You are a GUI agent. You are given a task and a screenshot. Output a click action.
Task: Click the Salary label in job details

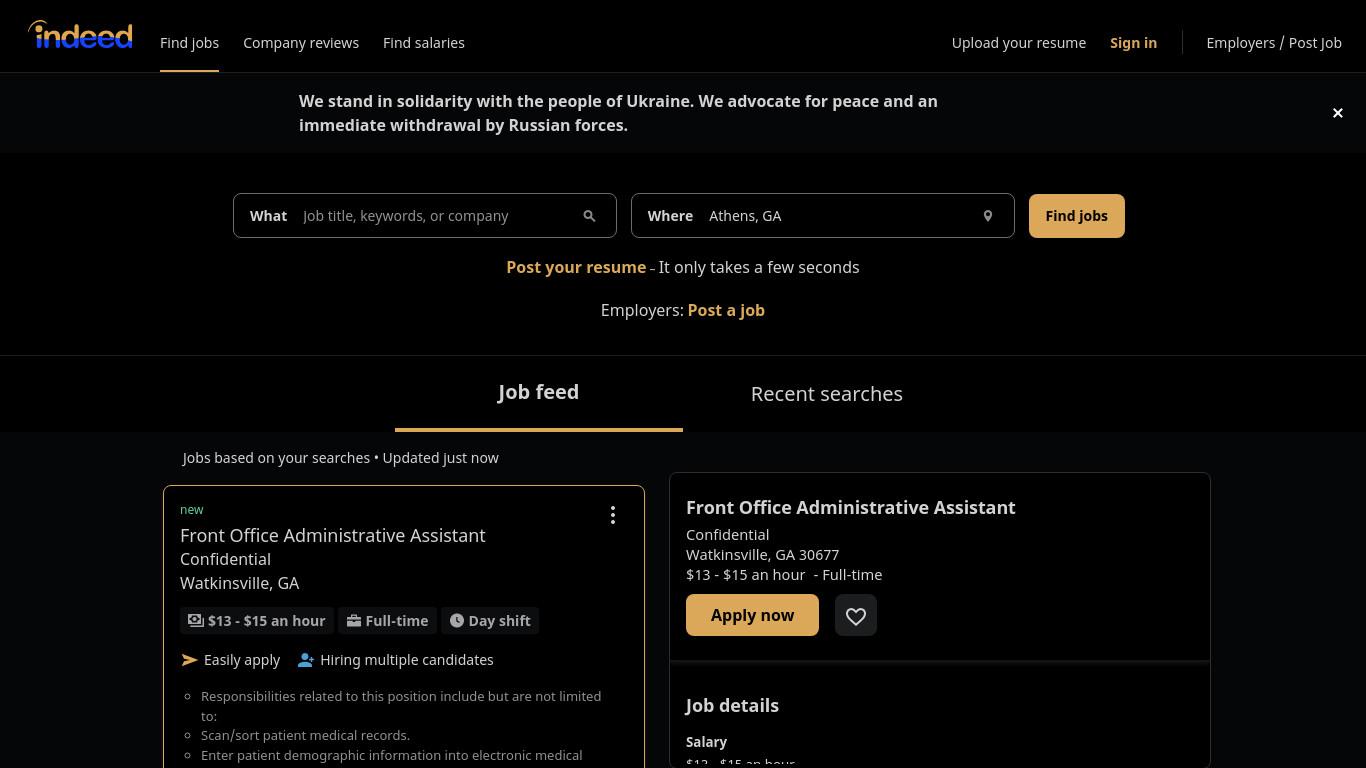[x=706, y=742]
